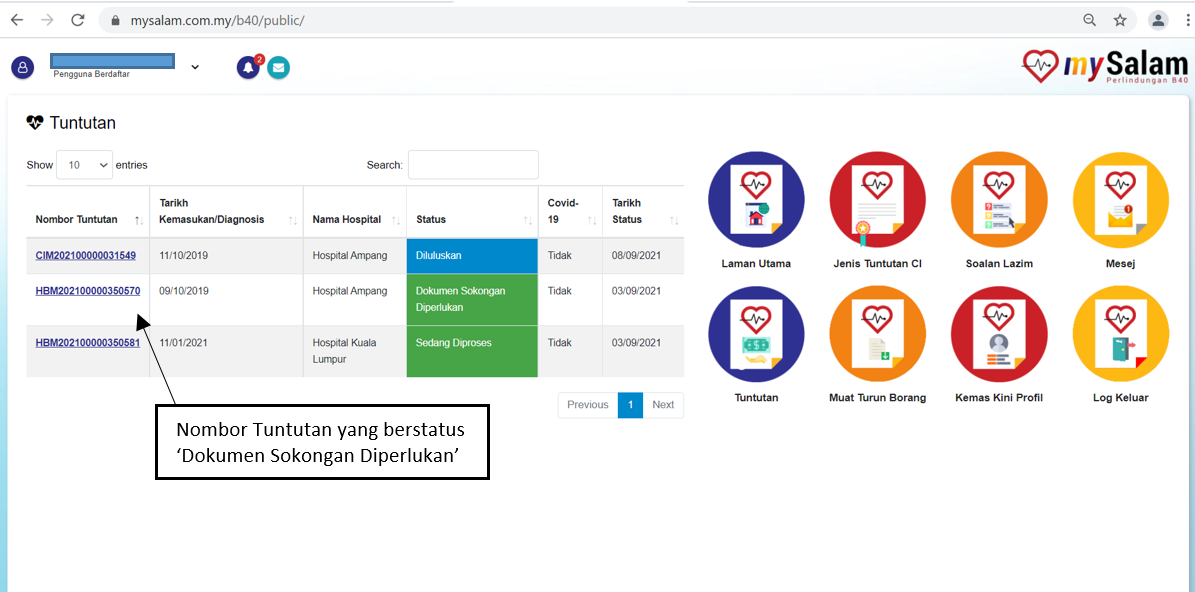Open claim CIM202100000031549
Viewport: 1195px width, 592px height.
pos(88,255)
